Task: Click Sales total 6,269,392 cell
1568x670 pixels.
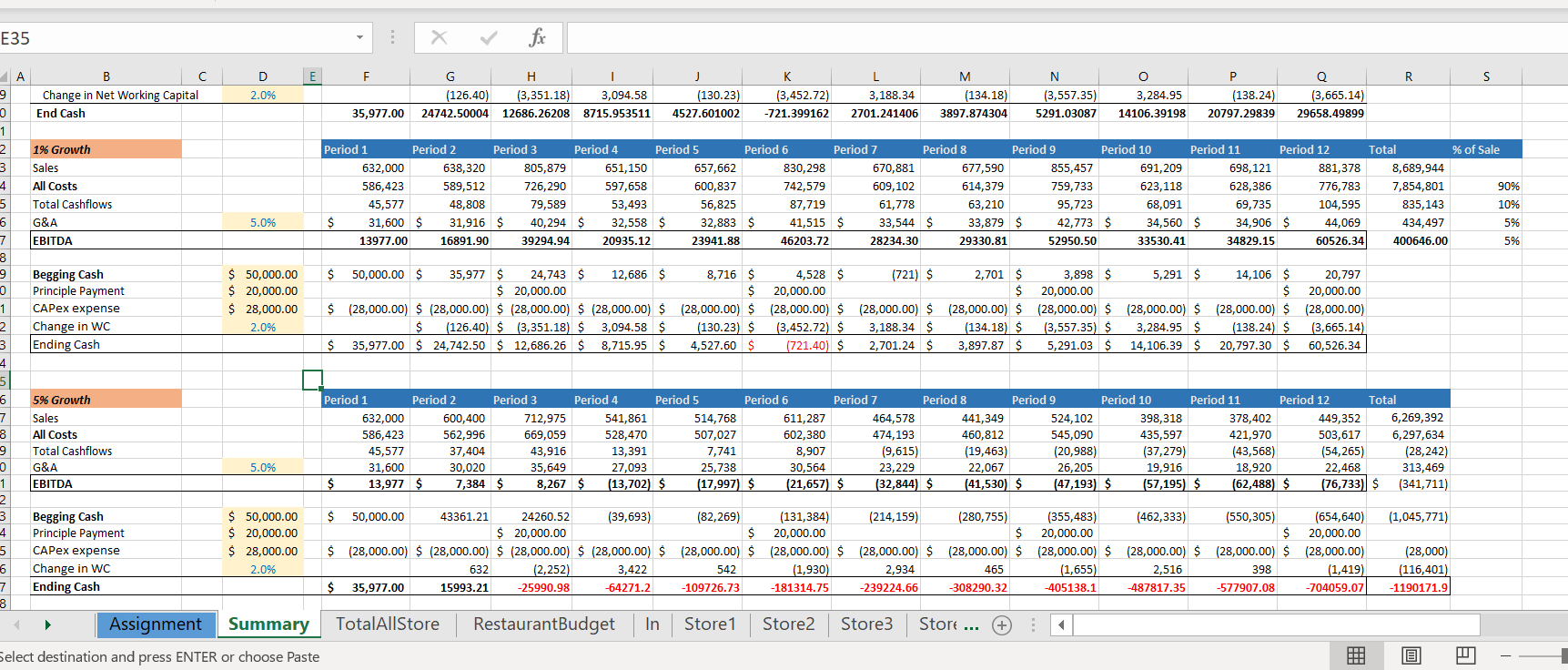Action: 1408,418
